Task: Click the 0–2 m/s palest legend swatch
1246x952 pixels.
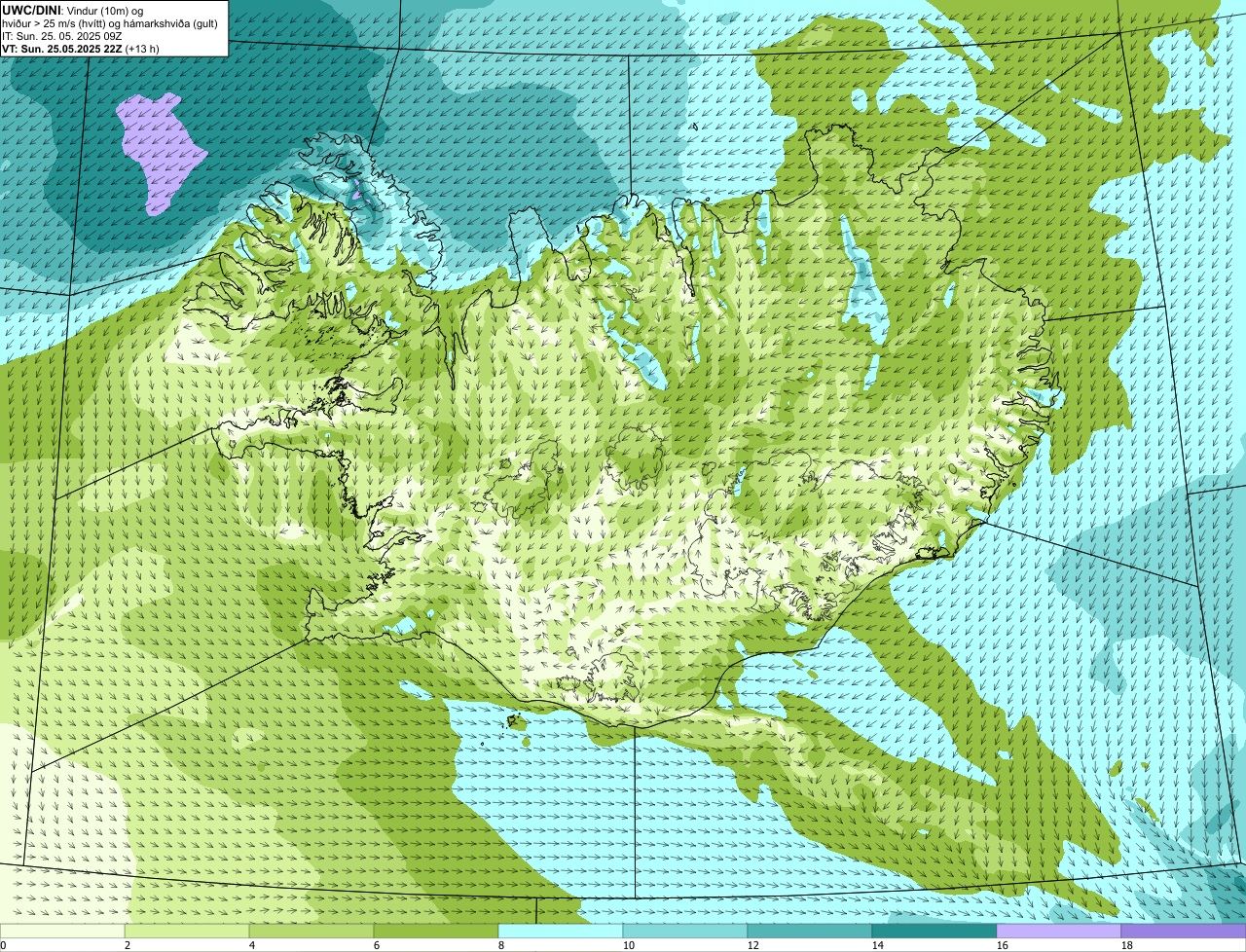Action: [62, 931]
